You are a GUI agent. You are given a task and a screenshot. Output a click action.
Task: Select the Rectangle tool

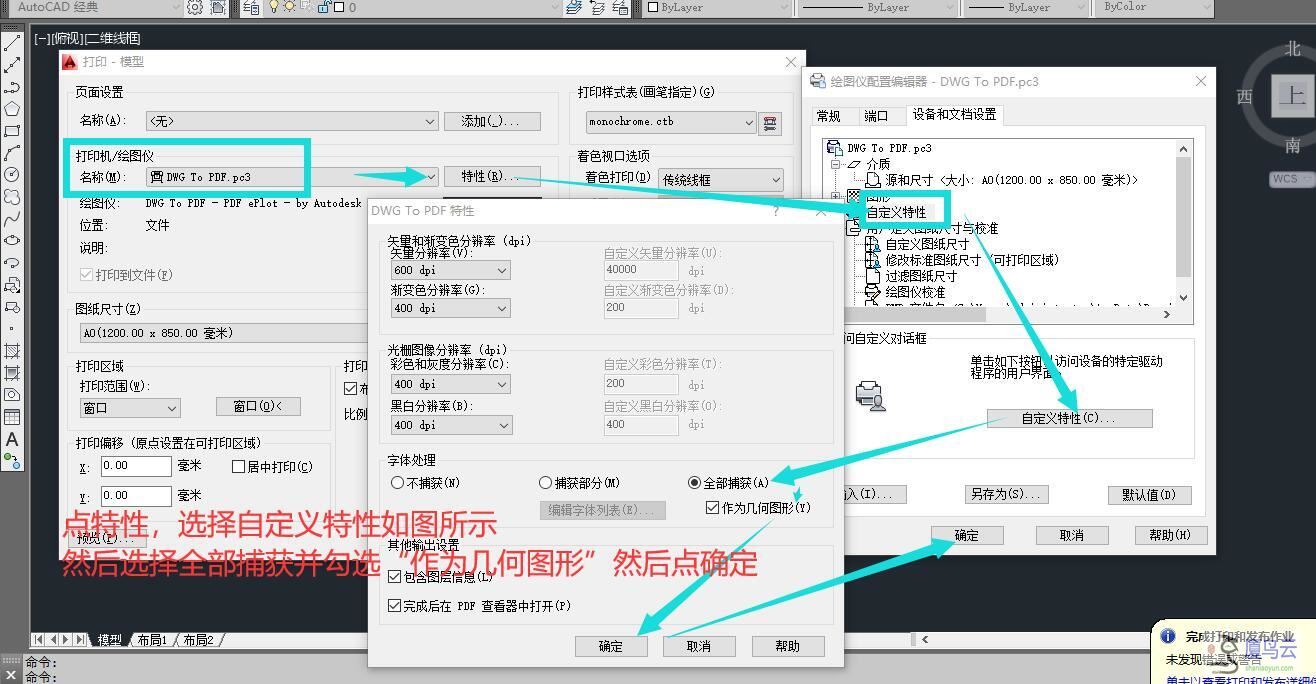[x=12, y=131]
